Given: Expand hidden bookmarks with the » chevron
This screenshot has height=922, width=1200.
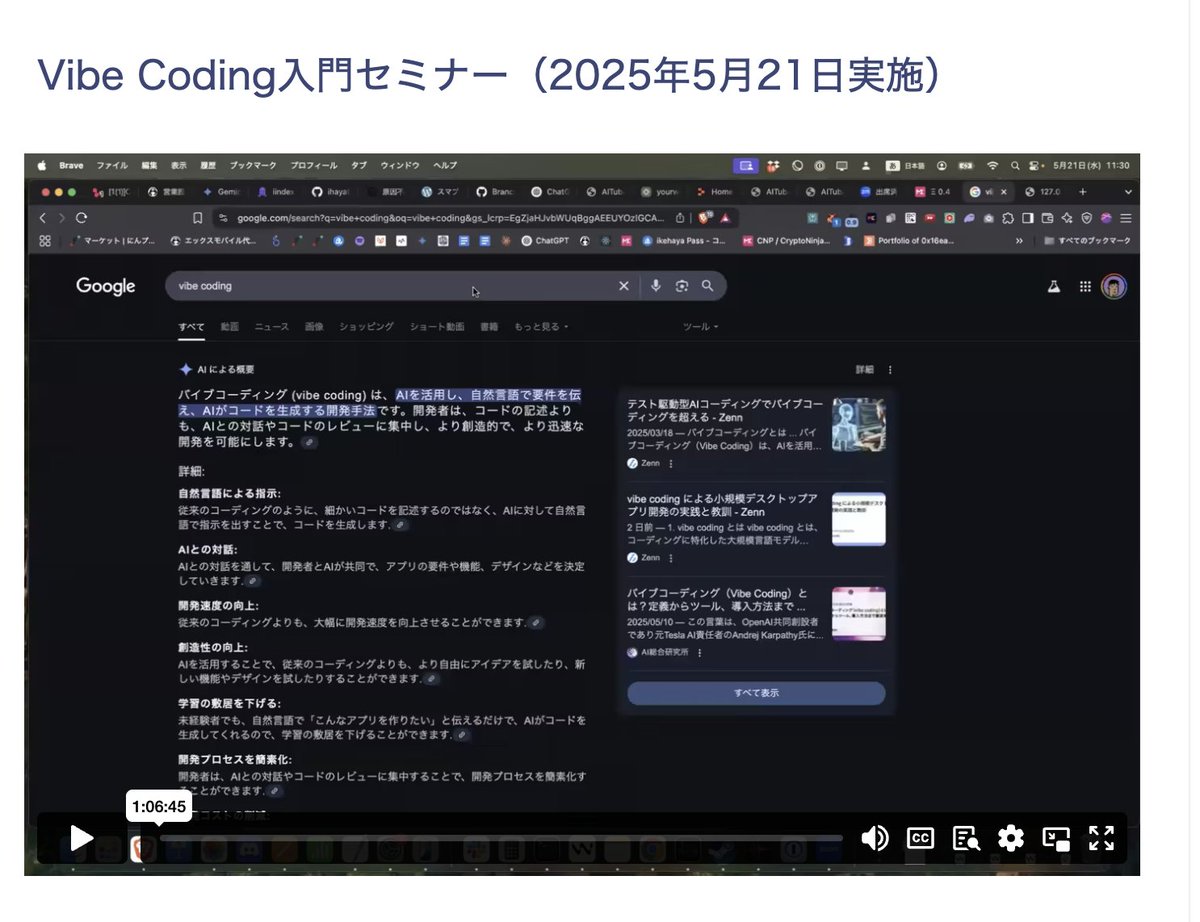Looking at the screenshot, I should 1019,241.
